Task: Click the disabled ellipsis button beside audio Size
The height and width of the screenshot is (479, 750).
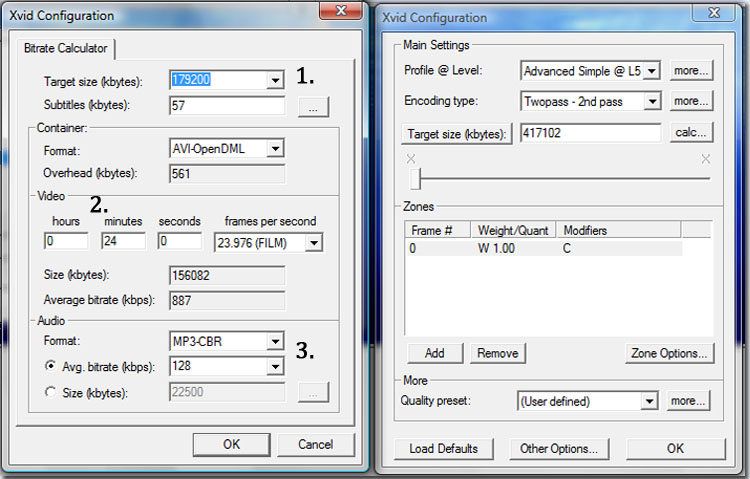Action: [313, 393]
